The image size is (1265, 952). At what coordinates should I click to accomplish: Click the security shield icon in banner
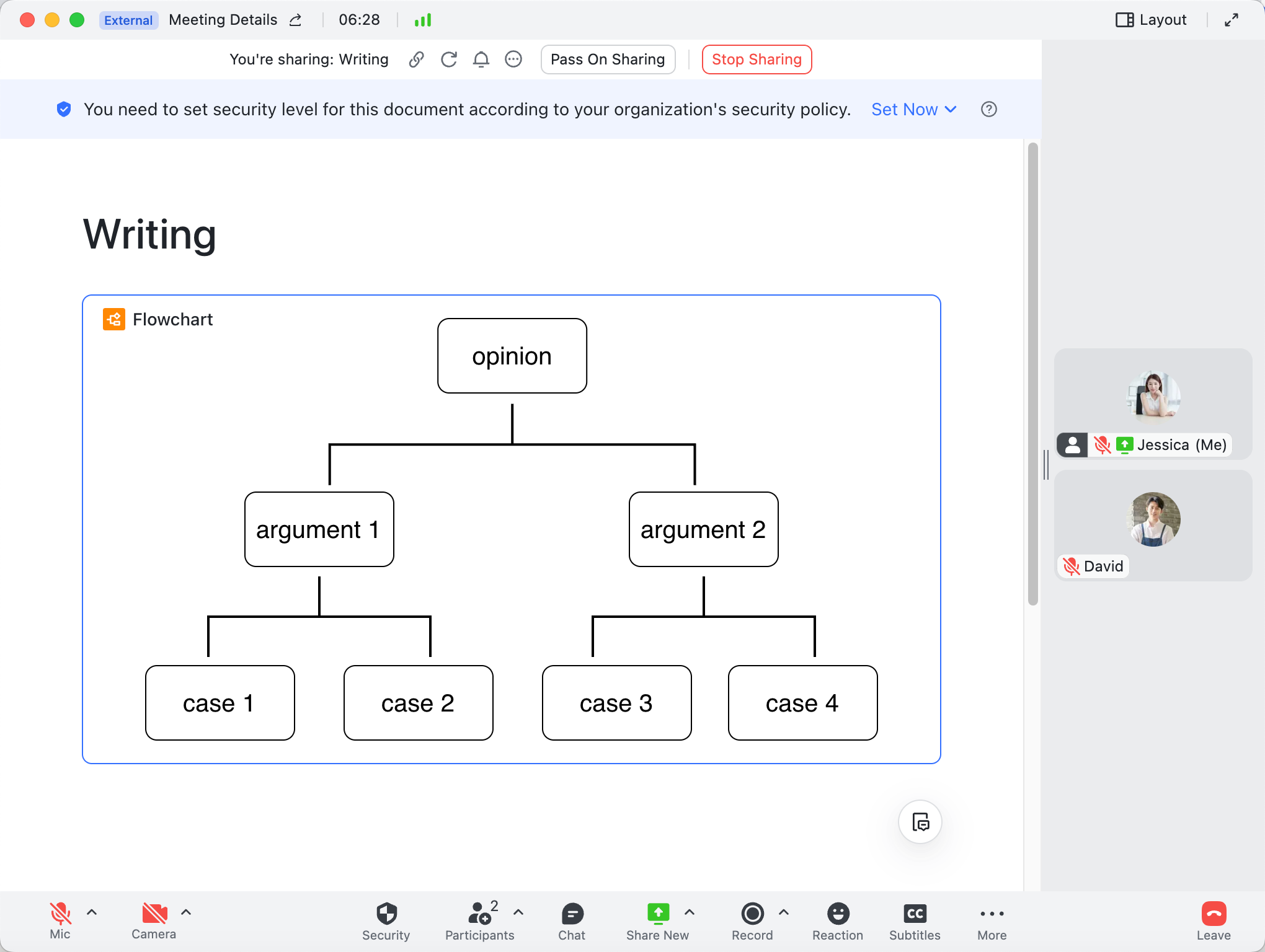[x=64, y=110]
